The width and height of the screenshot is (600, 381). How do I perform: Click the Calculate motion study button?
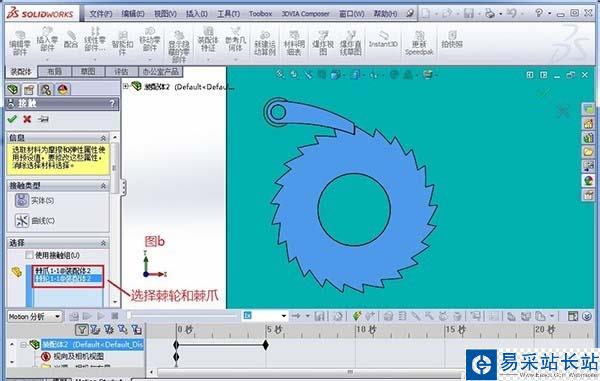pyautogui.click(x=74, y=316)
